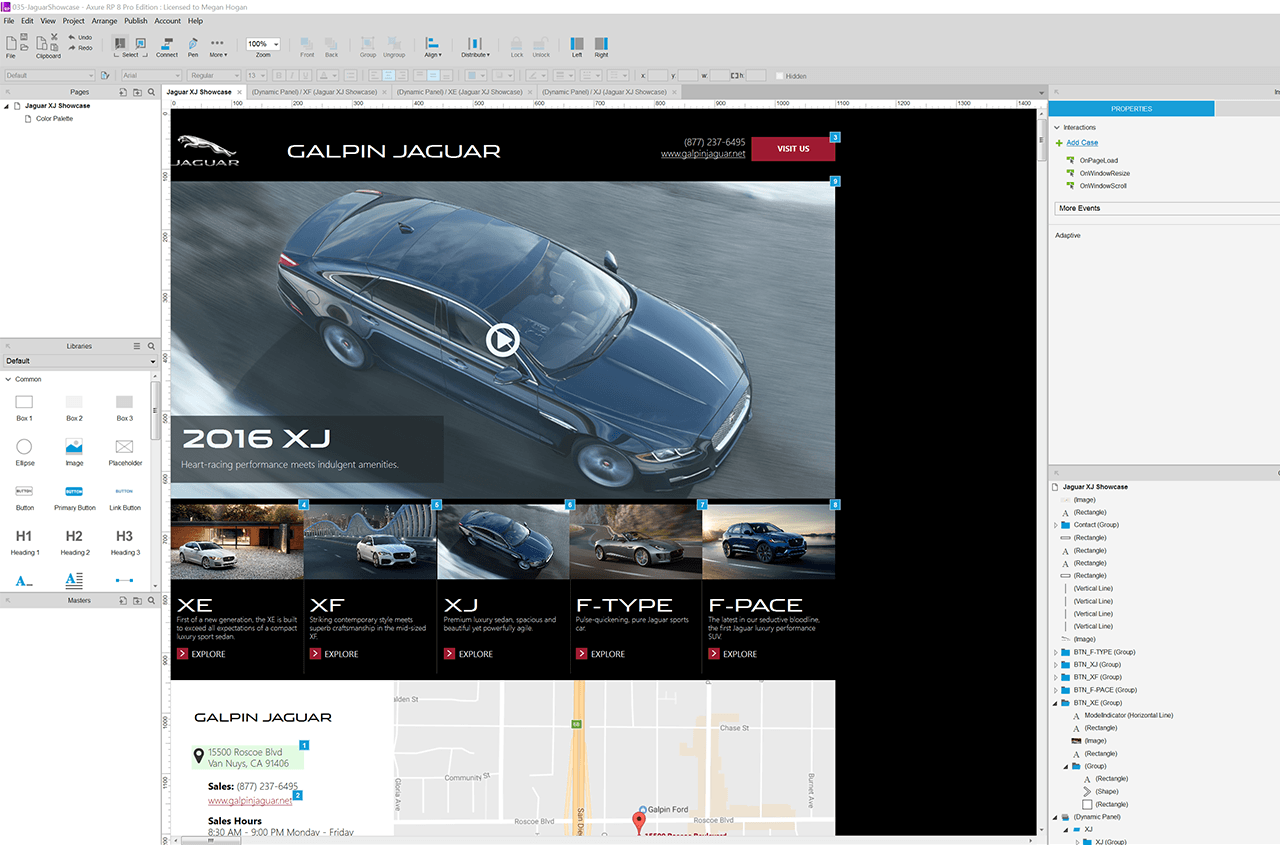Screen dimensions: 1280x845
Task: Click the www.galpinjaguar.net header link
Action: [x=703, y=154]
